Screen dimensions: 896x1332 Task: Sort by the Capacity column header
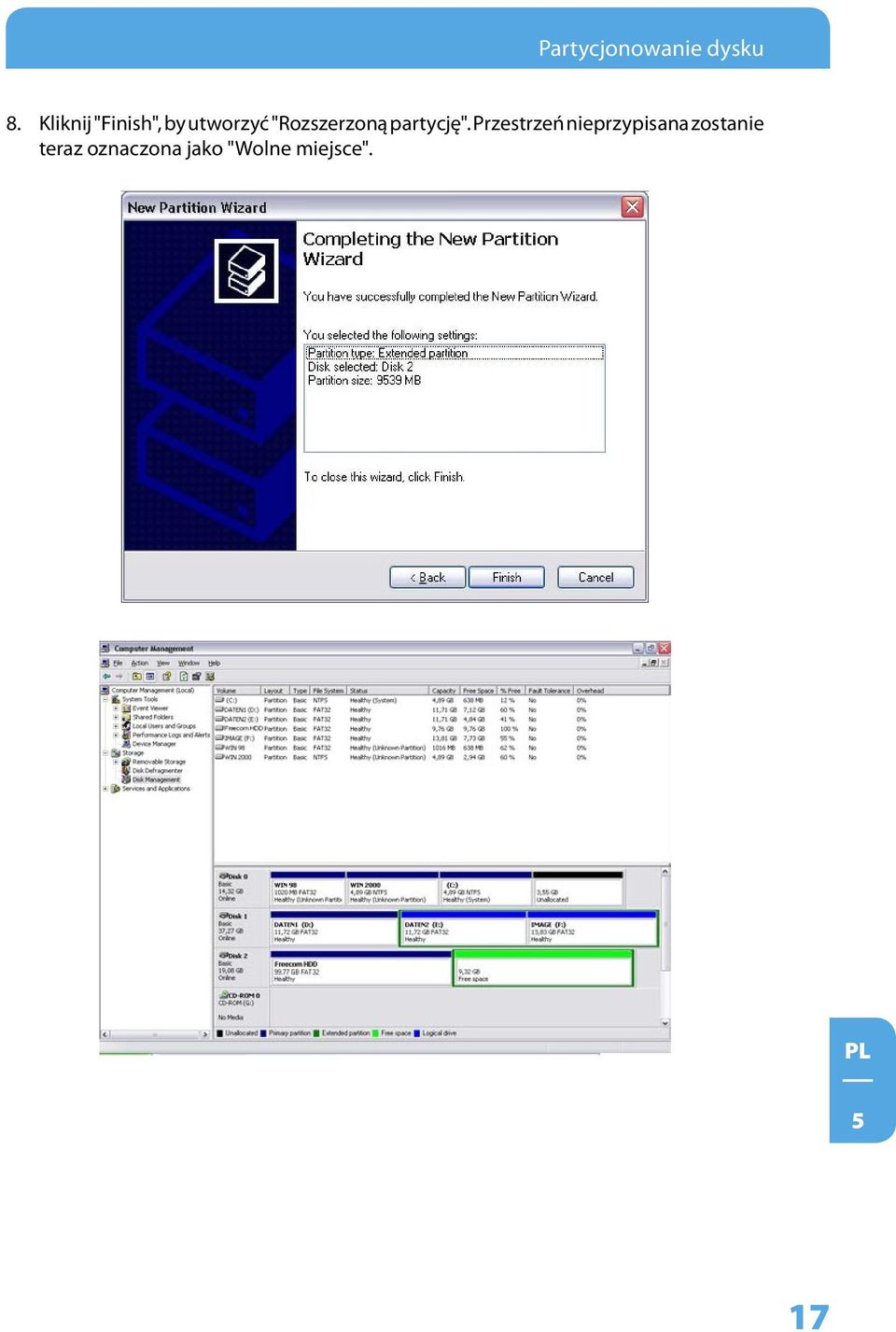click(444, 691)
